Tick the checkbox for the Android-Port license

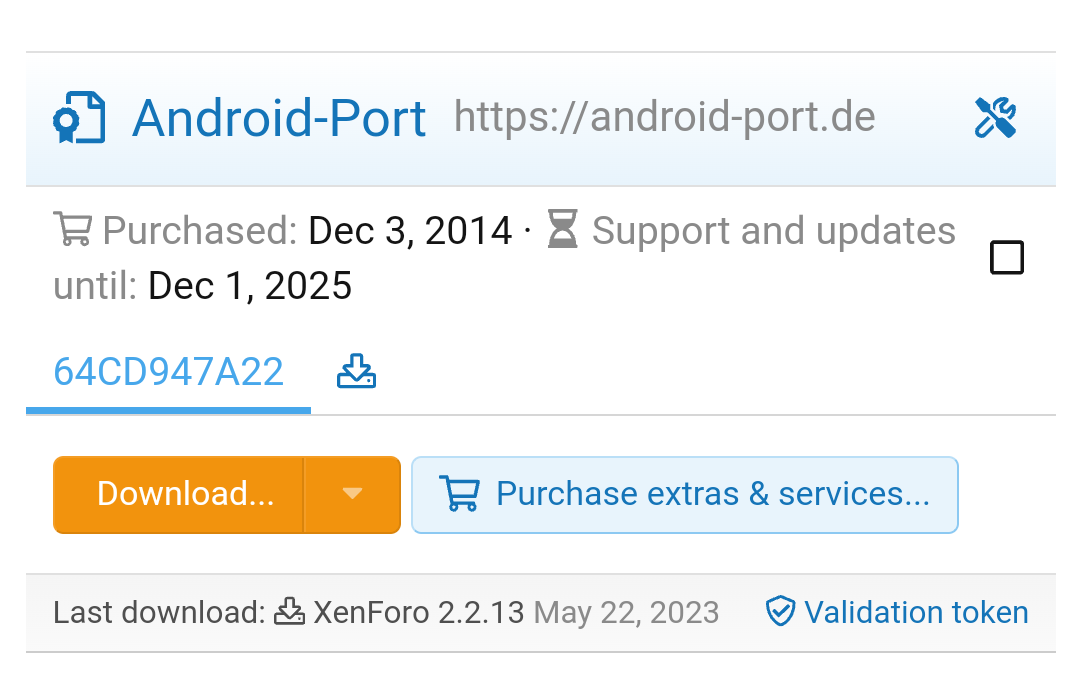[x=1006, y=258]
